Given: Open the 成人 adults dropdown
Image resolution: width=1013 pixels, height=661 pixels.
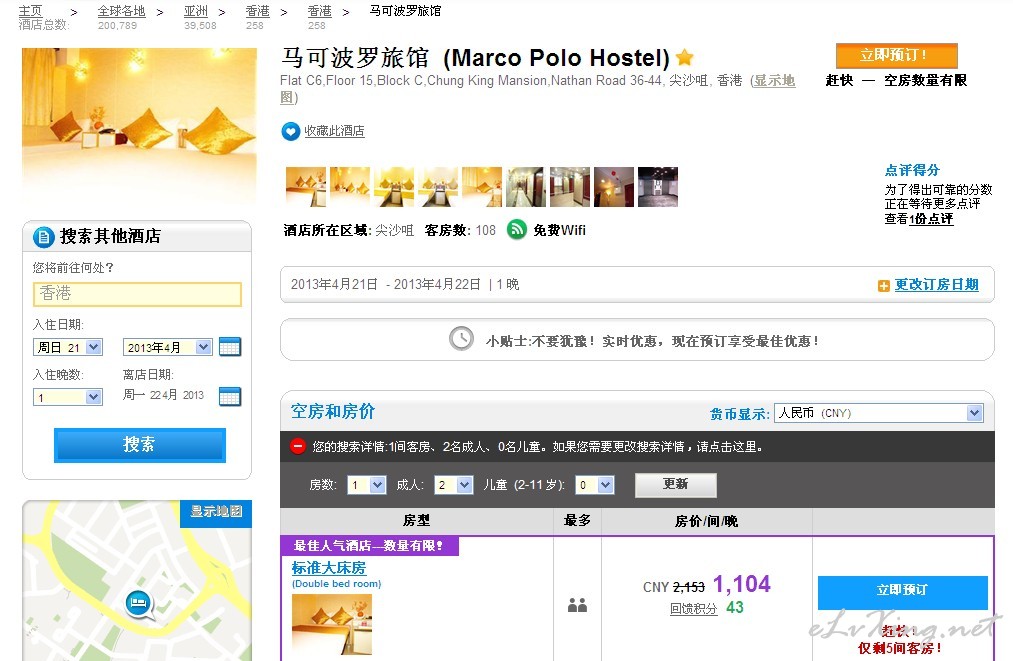Looking at the screenshot, I should (x=454, y=485).
